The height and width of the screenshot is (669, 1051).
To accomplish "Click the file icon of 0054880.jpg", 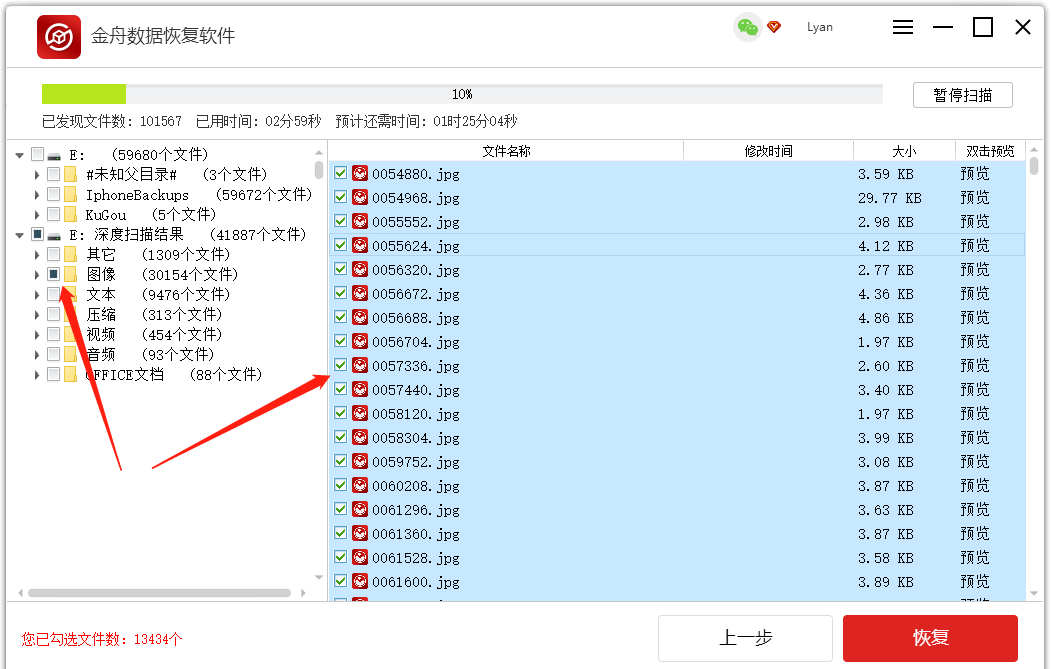I will [x=361, y=174].
